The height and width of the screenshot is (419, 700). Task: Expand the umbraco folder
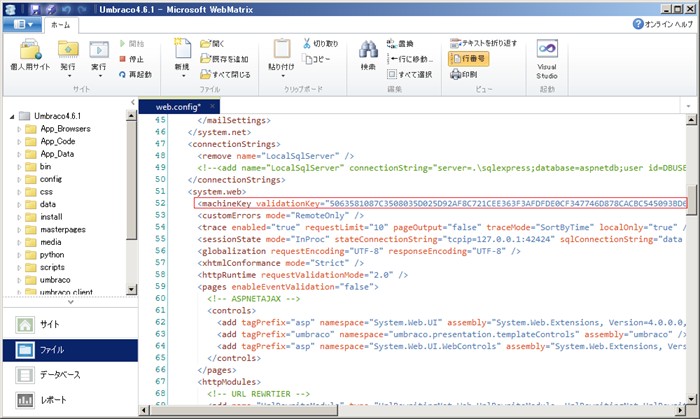19,280
